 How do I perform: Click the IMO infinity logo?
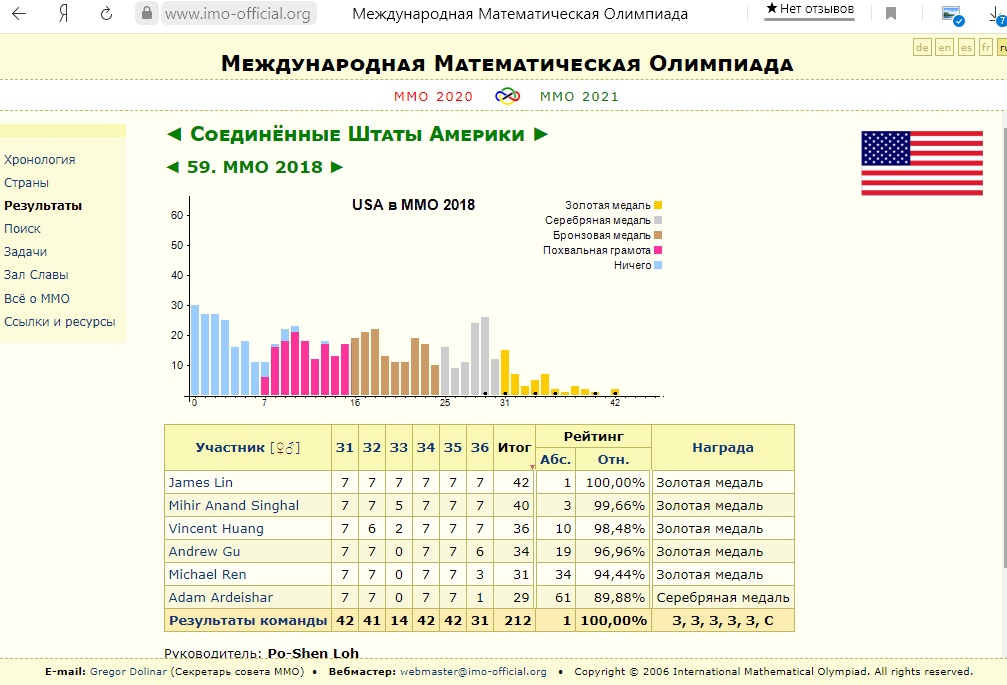click(507, 96)
